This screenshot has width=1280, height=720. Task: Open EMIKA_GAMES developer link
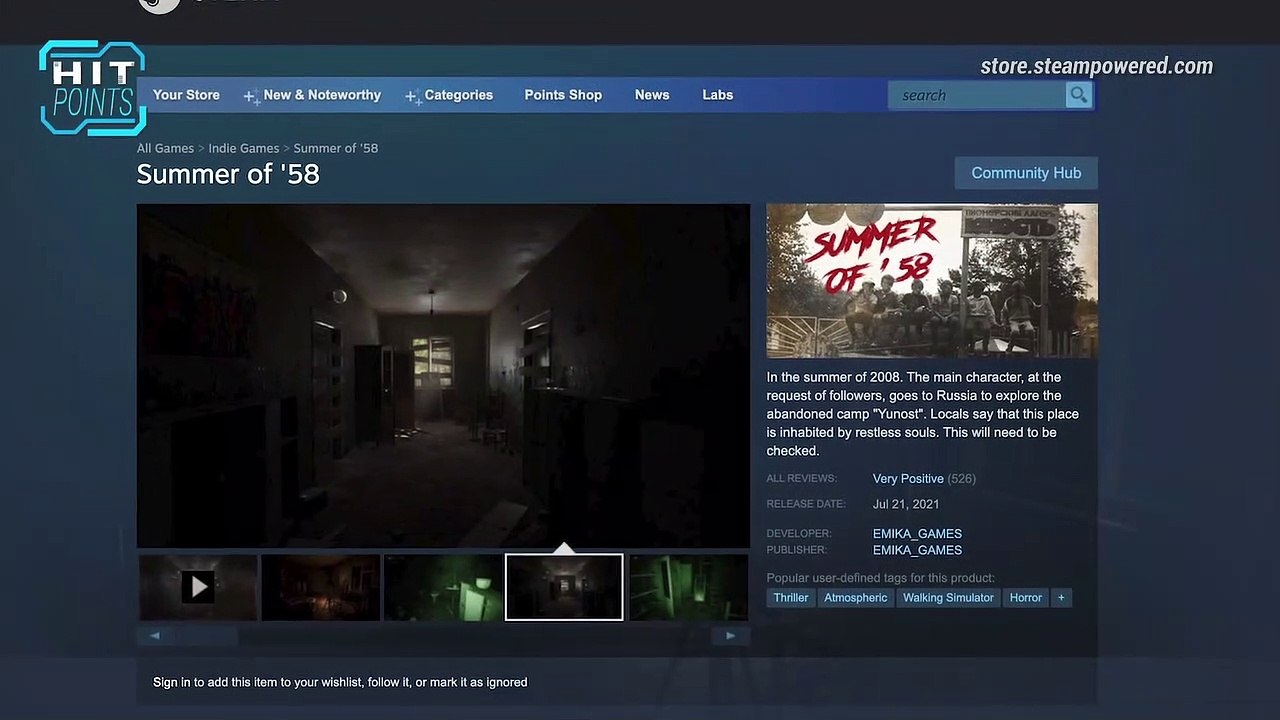(x=917, y=534)
